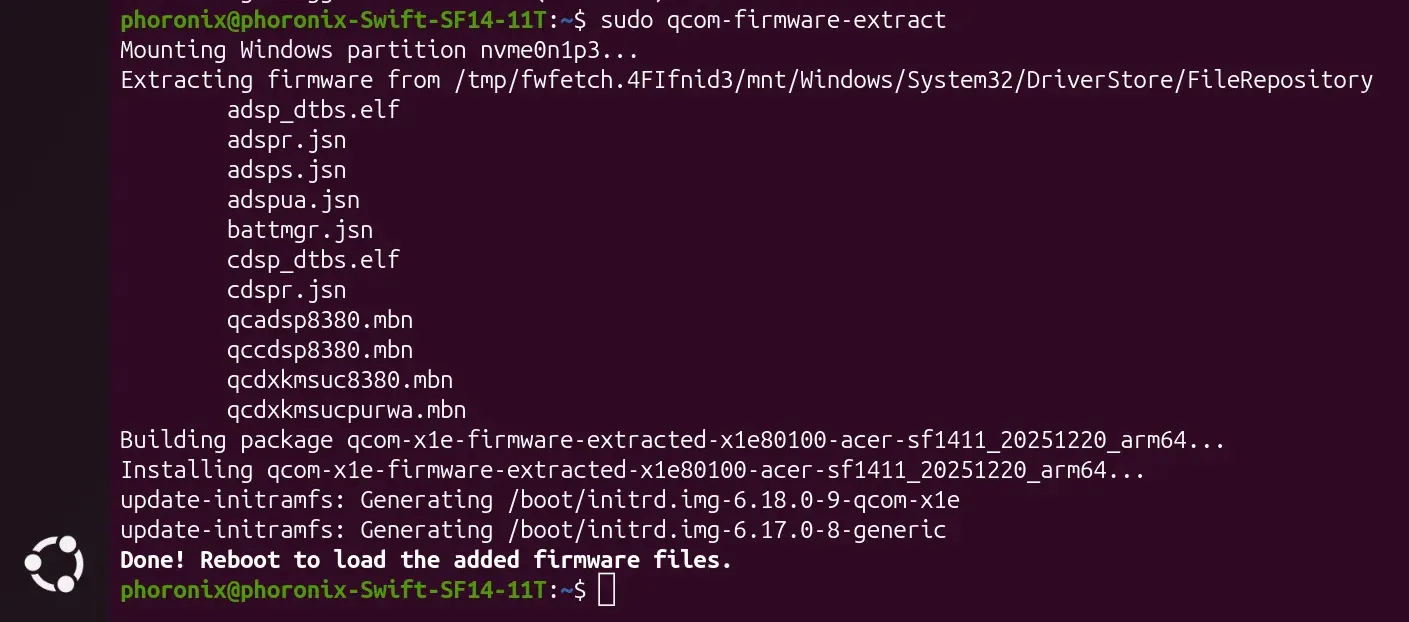
Task: Click the terminal cursor block at the prompt
Action: (x=607, y=590)
